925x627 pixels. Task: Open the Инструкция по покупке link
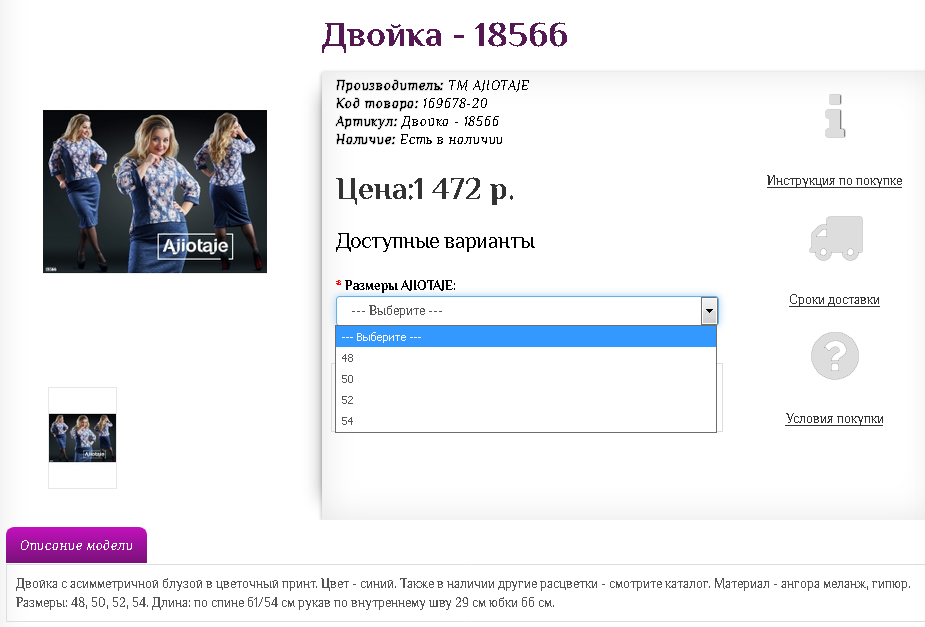(x=834, y=180)
